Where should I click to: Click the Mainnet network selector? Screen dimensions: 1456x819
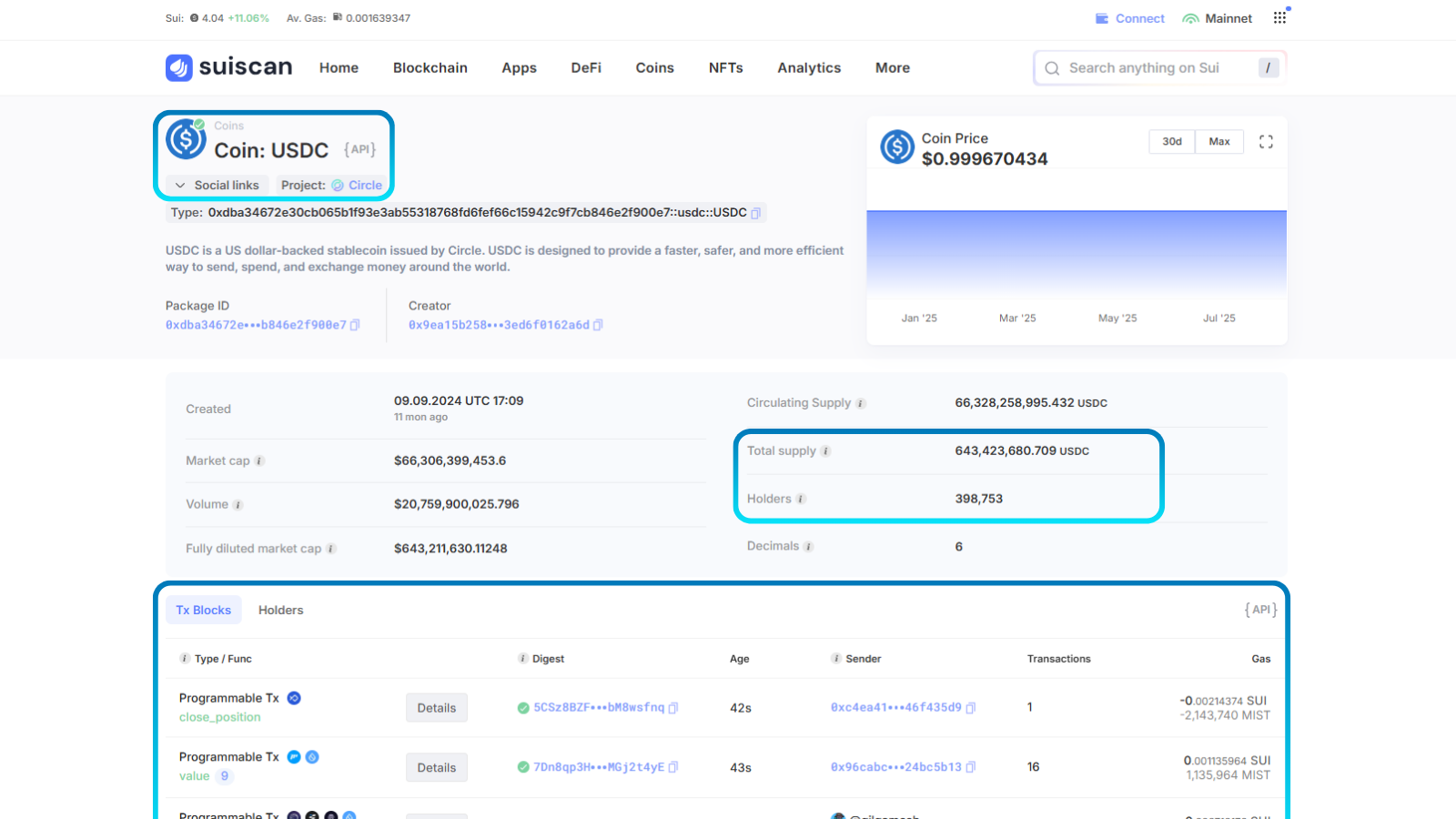pyautogui.click(x=1218, y=18)
